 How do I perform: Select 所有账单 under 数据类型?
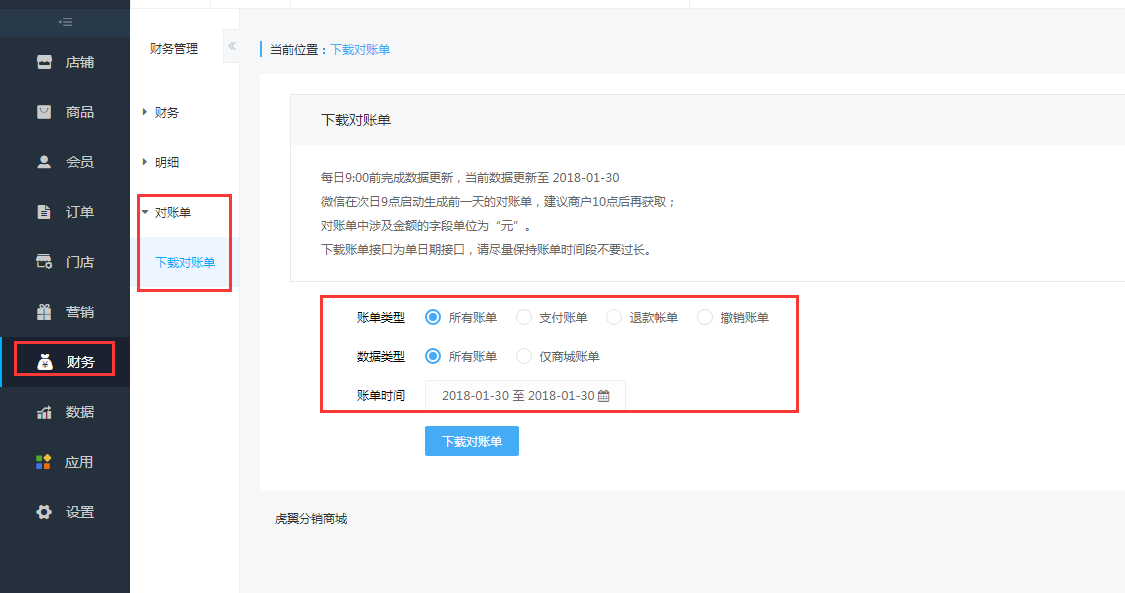(x=433, y=356)
